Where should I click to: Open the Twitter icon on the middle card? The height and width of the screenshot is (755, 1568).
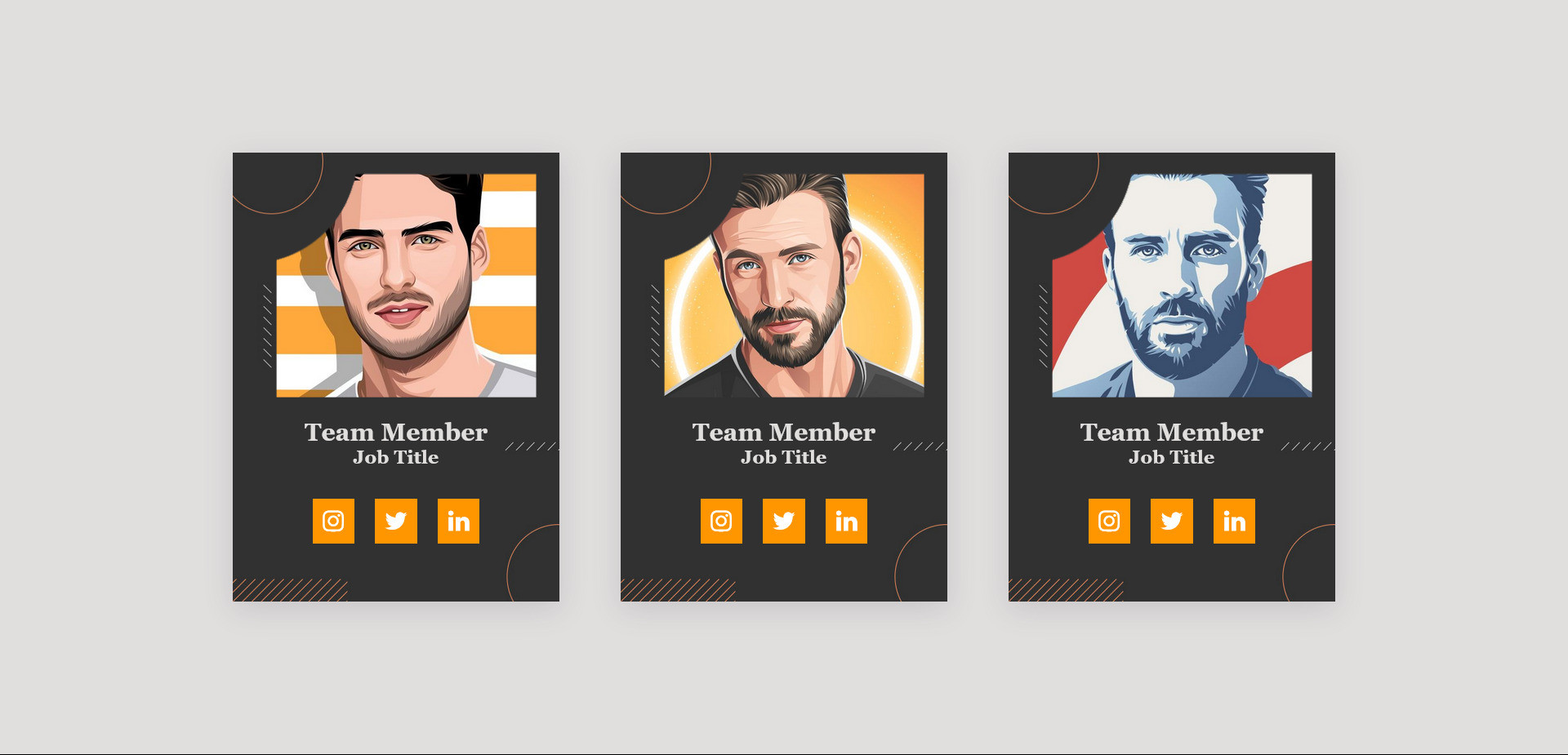click(x=784, y=521)
